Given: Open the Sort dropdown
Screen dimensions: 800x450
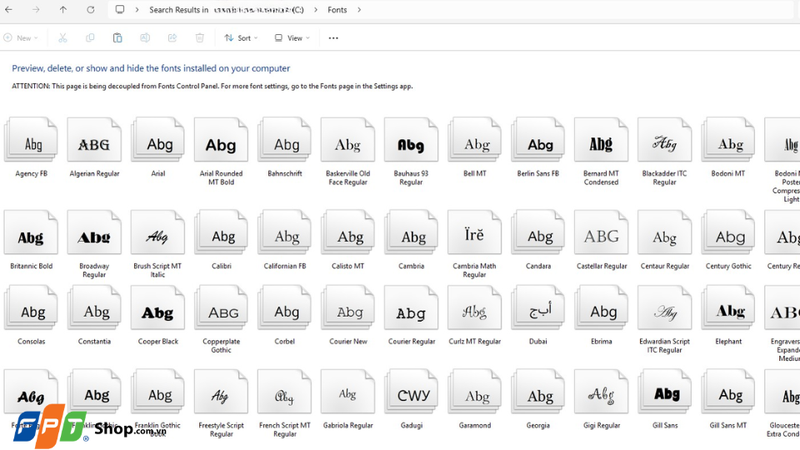Looking at the screenshot, I should [241, 38].
